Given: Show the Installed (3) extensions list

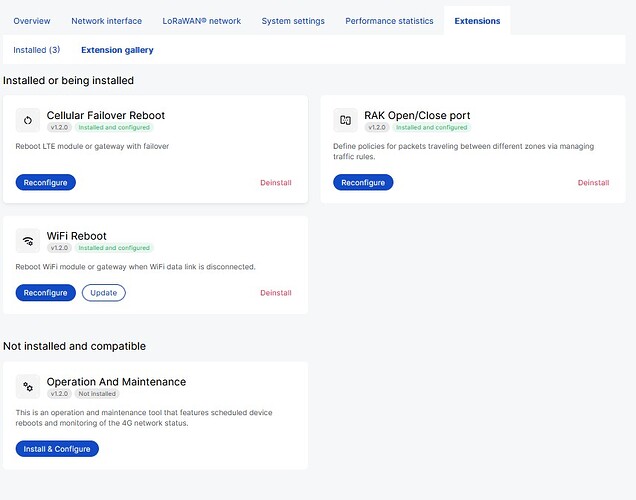Looking at the screenshot, I should [37, 50].
